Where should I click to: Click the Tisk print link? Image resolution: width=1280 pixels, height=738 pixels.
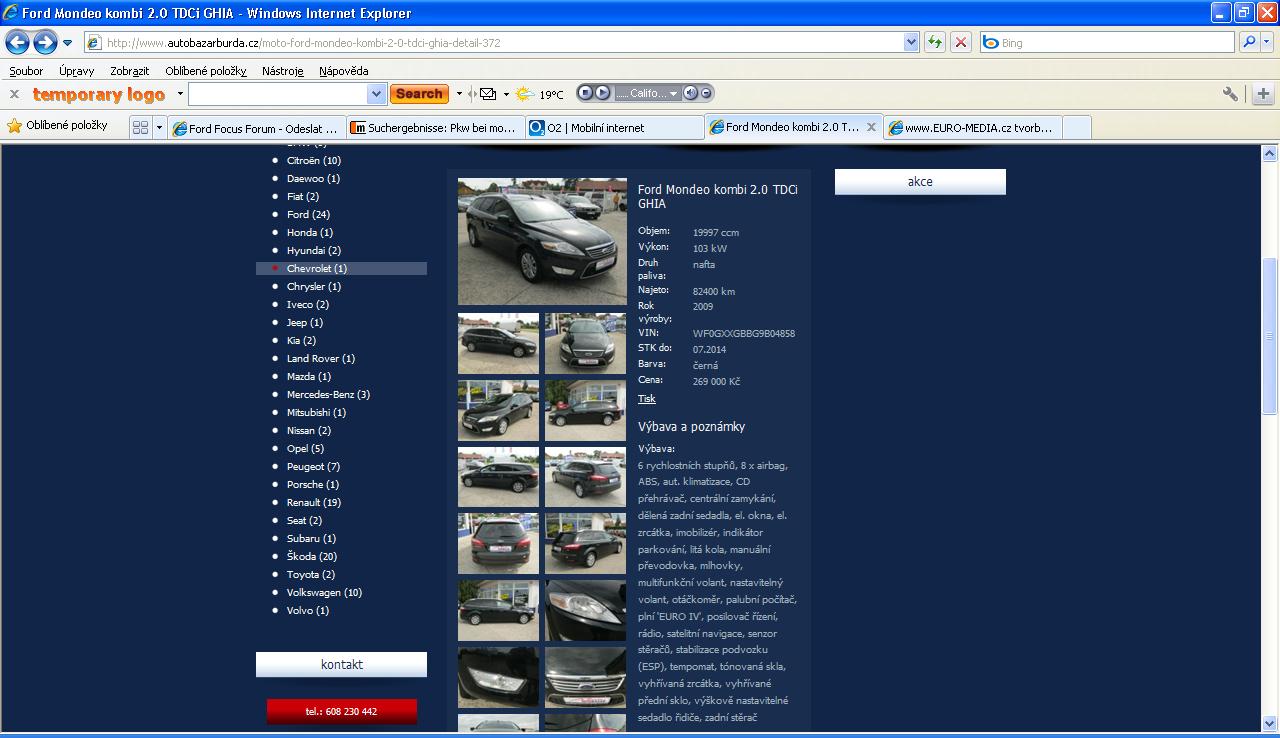(x=647, y=399)
